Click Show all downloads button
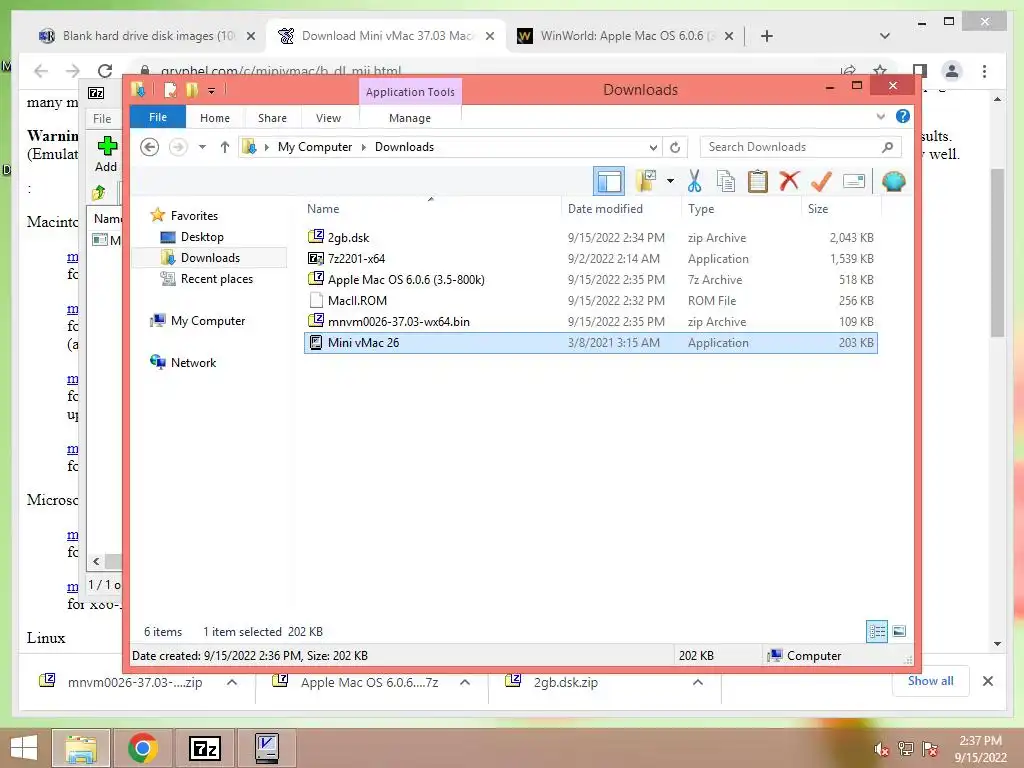The width and height of the screenshot is (1024, 768). point(930,681)
